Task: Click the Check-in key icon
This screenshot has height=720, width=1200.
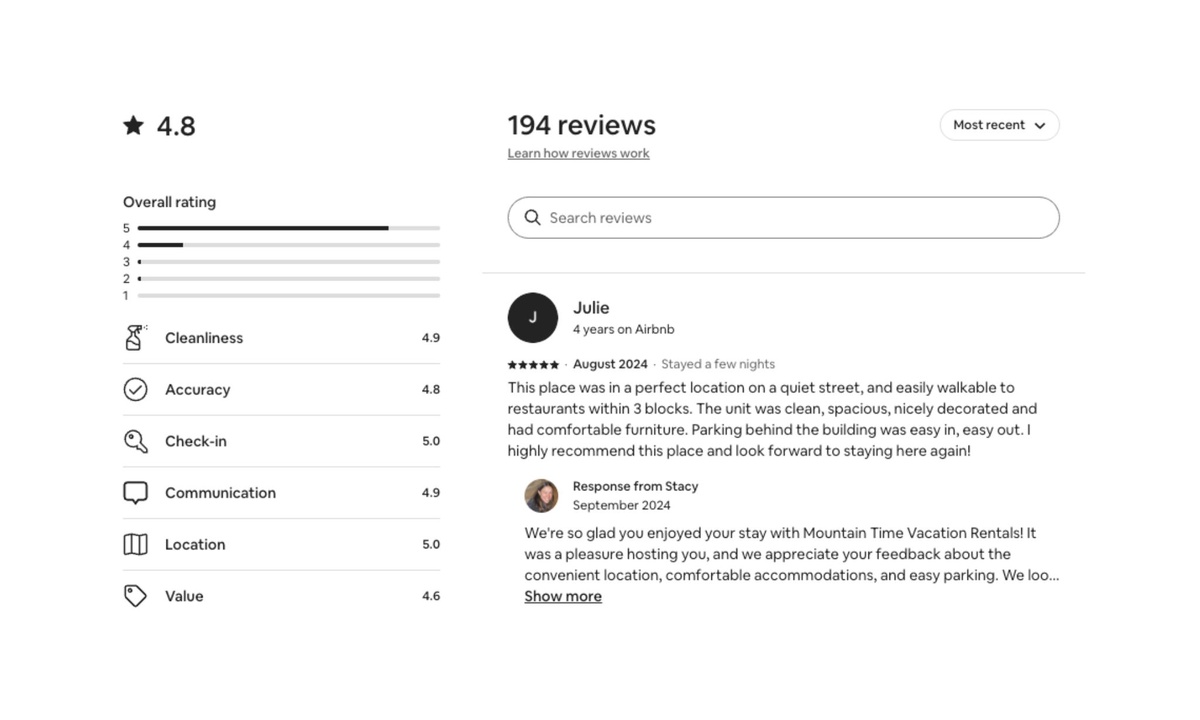Action: click(x=135, y=441)
